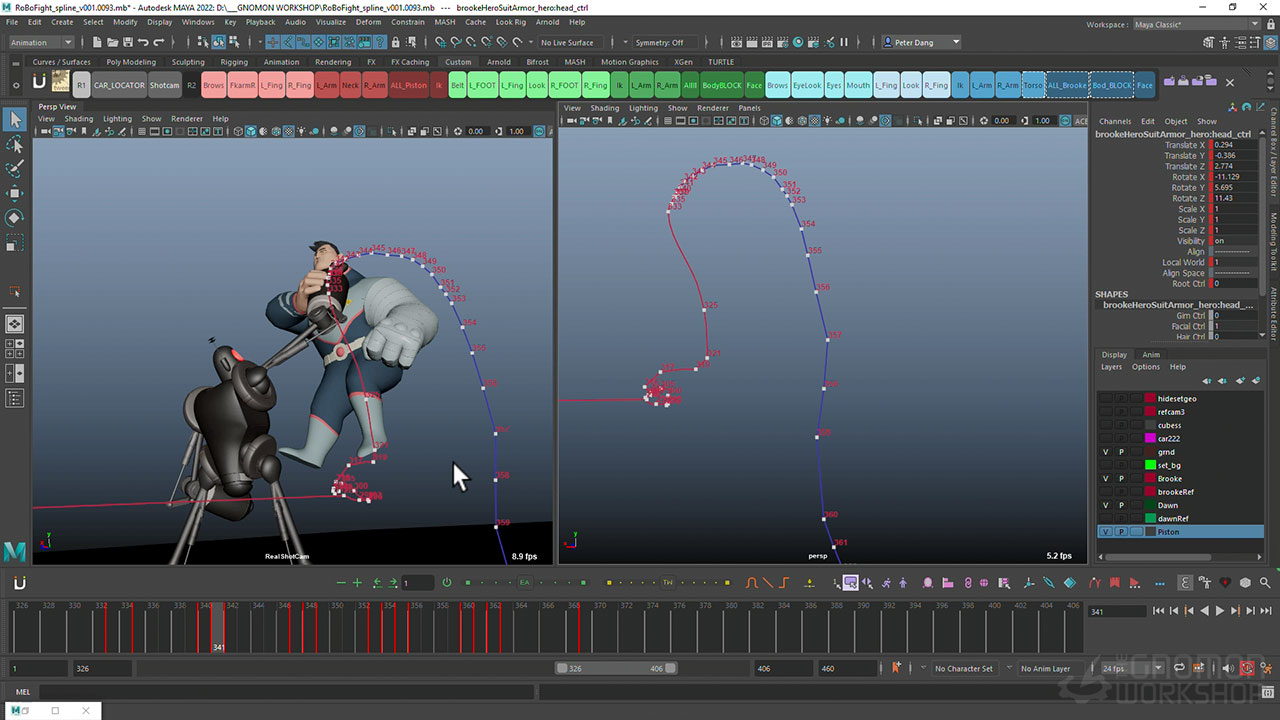Click the Auto Keyframe toggle icon
Screen dimensions: 1280x720
[1247, 668]
